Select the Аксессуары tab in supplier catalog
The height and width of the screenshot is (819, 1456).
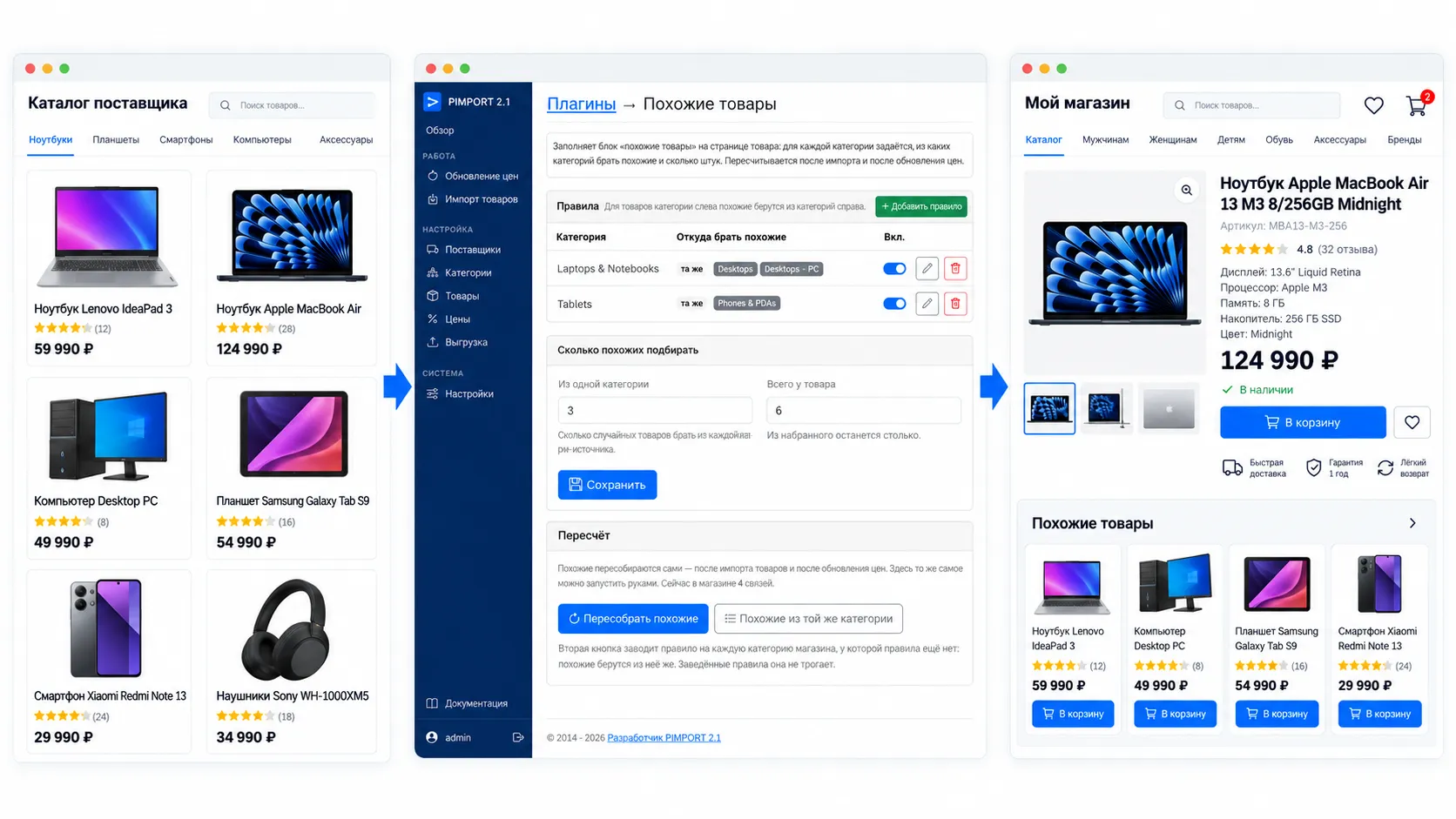(x=346, y=139)
